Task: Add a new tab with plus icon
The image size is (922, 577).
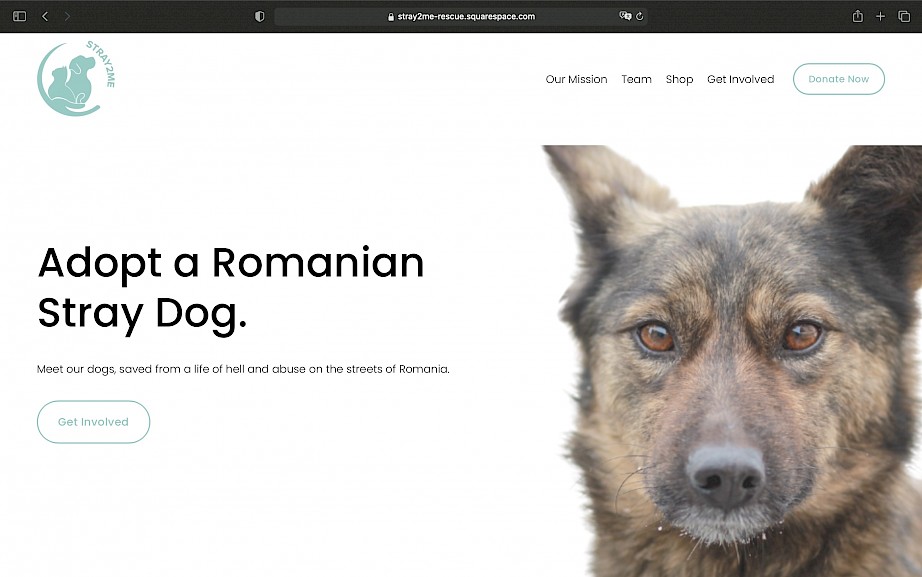Action: (880, 16)
